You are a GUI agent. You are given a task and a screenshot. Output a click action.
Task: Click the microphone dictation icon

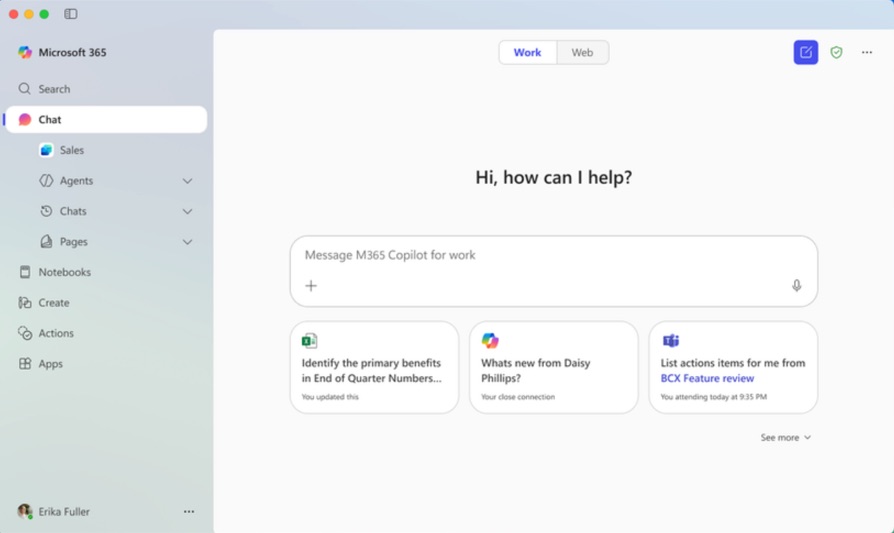click(797, 286)
